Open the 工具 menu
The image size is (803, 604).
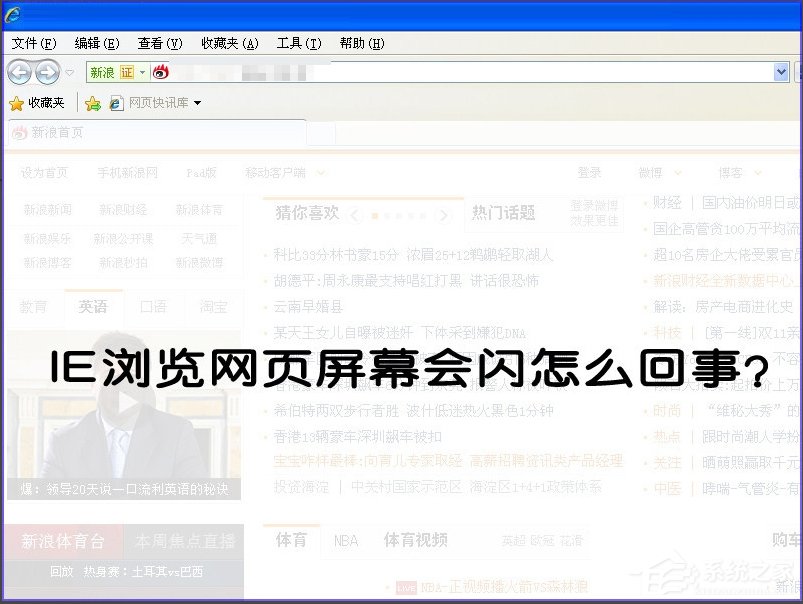[x=297, y=43]
